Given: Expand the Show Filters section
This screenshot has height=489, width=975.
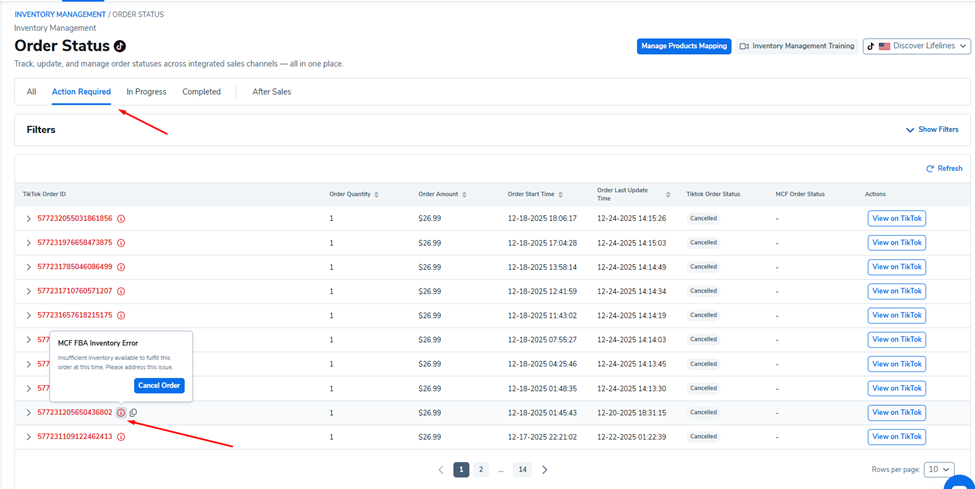Looking at the screenshot, I should point(932,130).
